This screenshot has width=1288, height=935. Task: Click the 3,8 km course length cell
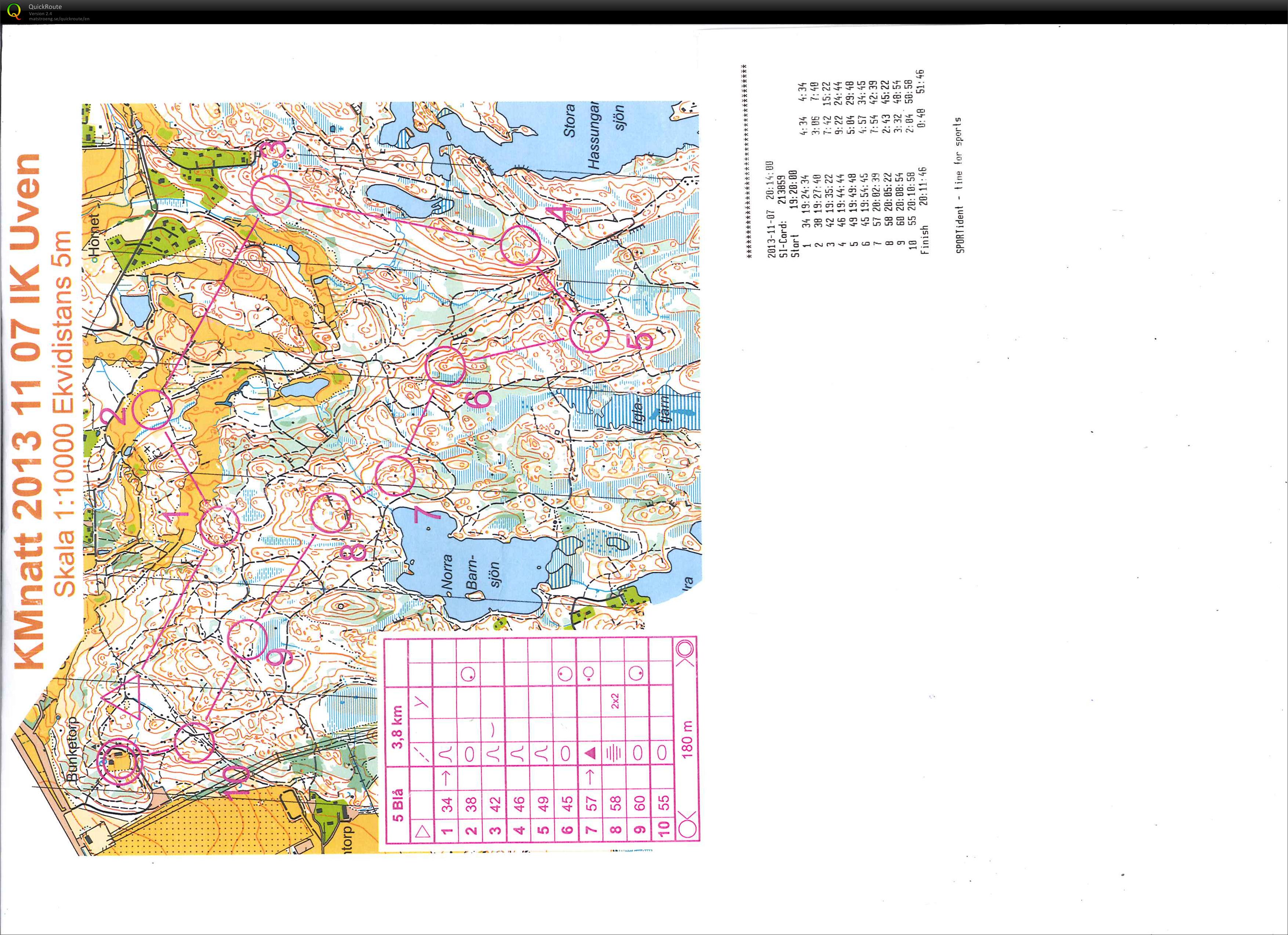tap(397, 727)
